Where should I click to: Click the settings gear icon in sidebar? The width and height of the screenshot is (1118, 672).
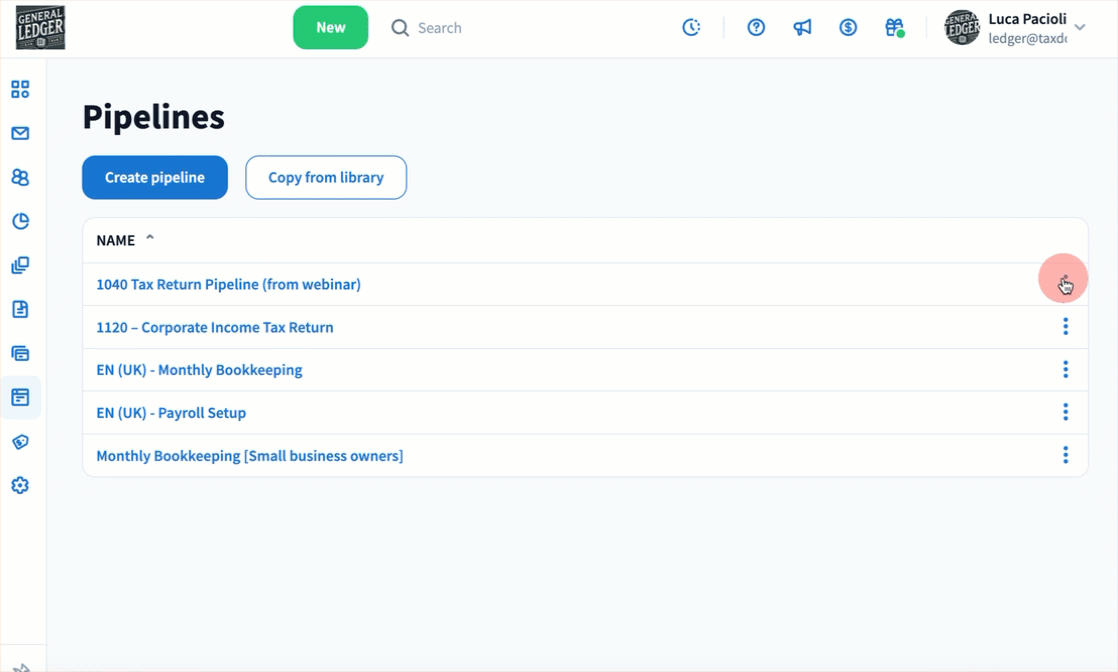(x=20, y=486)
